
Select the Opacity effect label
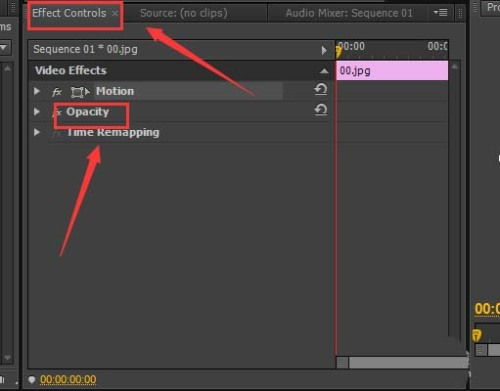[x=88, y=112]
